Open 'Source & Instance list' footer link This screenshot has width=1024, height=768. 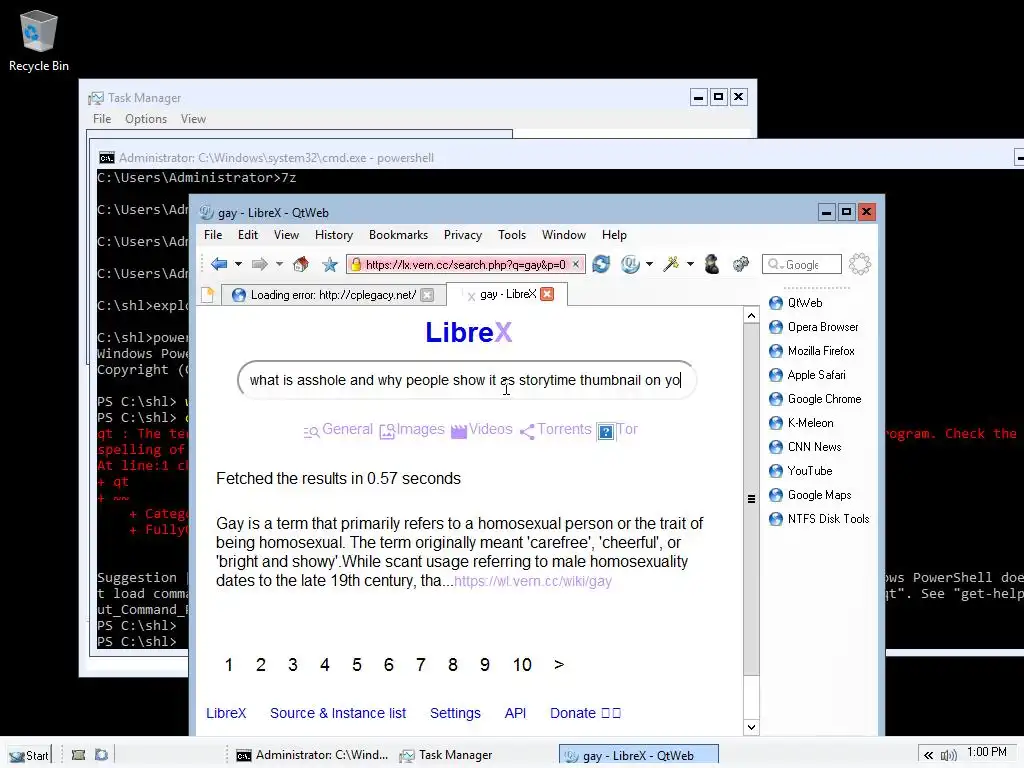[x=338, y=713]
